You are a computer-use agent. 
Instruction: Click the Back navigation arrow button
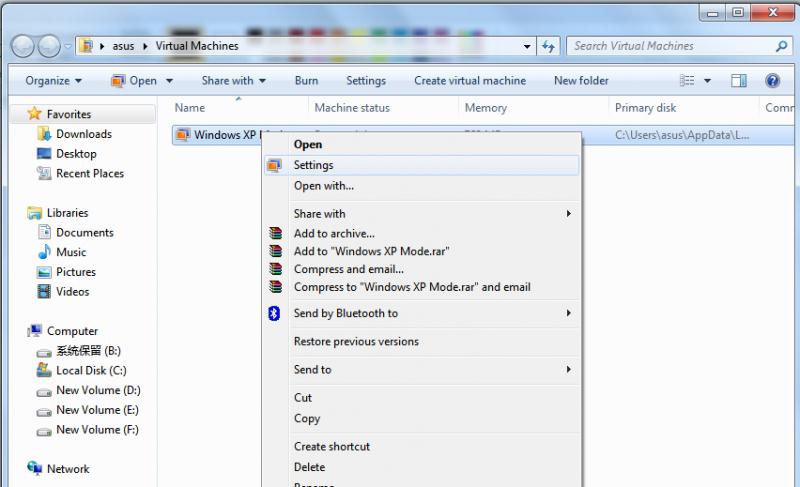(x=22, y=46)
